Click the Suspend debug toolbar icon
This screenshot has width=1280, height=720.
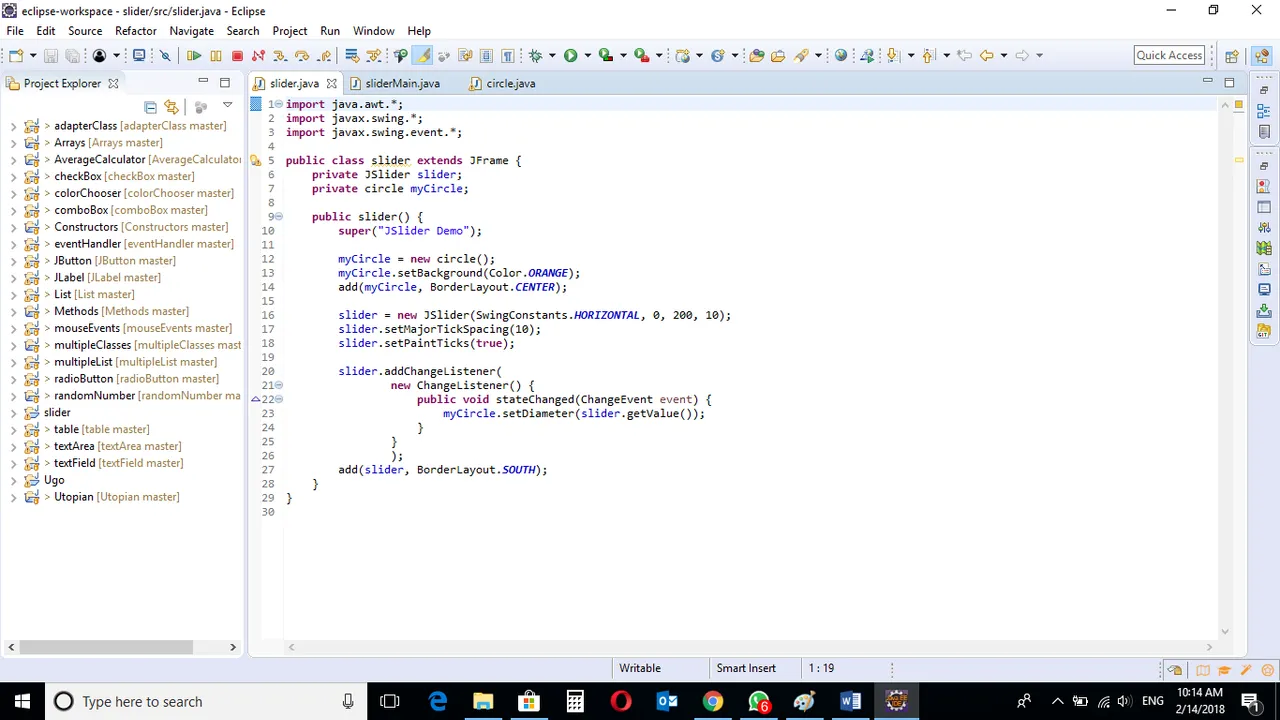tap(216, 56)
